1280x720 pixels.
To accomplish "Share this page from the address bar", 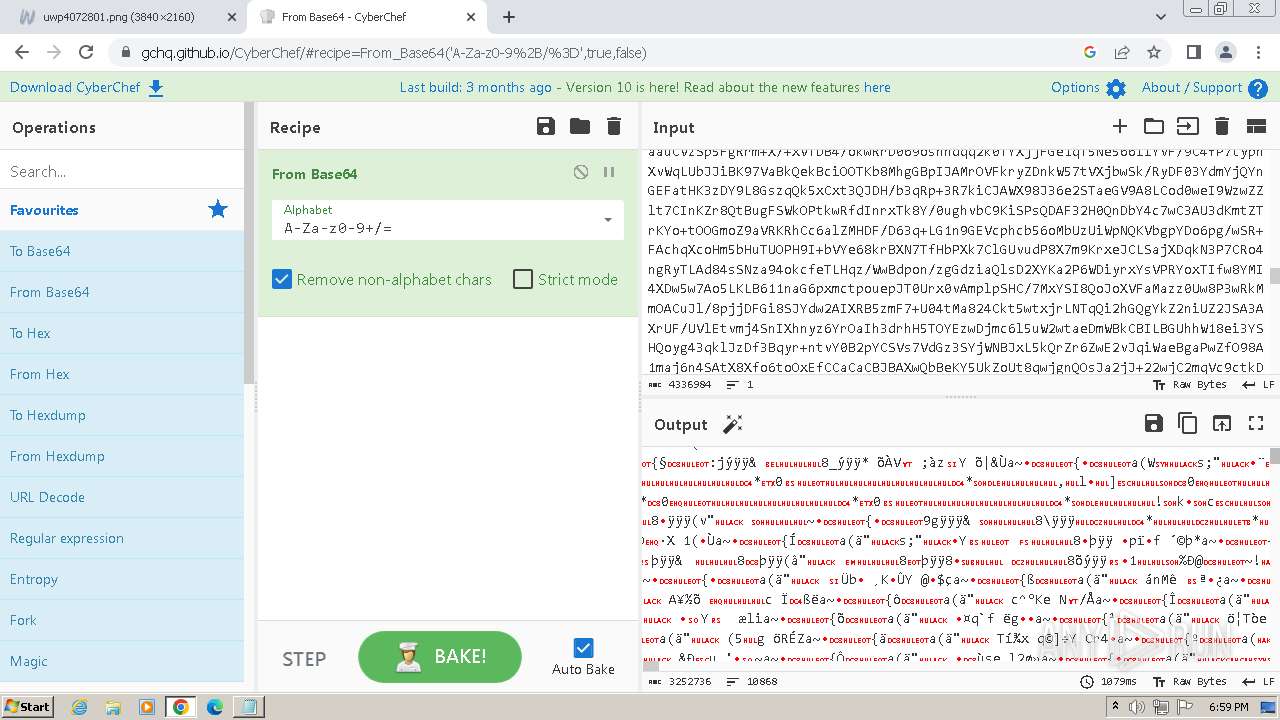I will [x=1122, y=52].
